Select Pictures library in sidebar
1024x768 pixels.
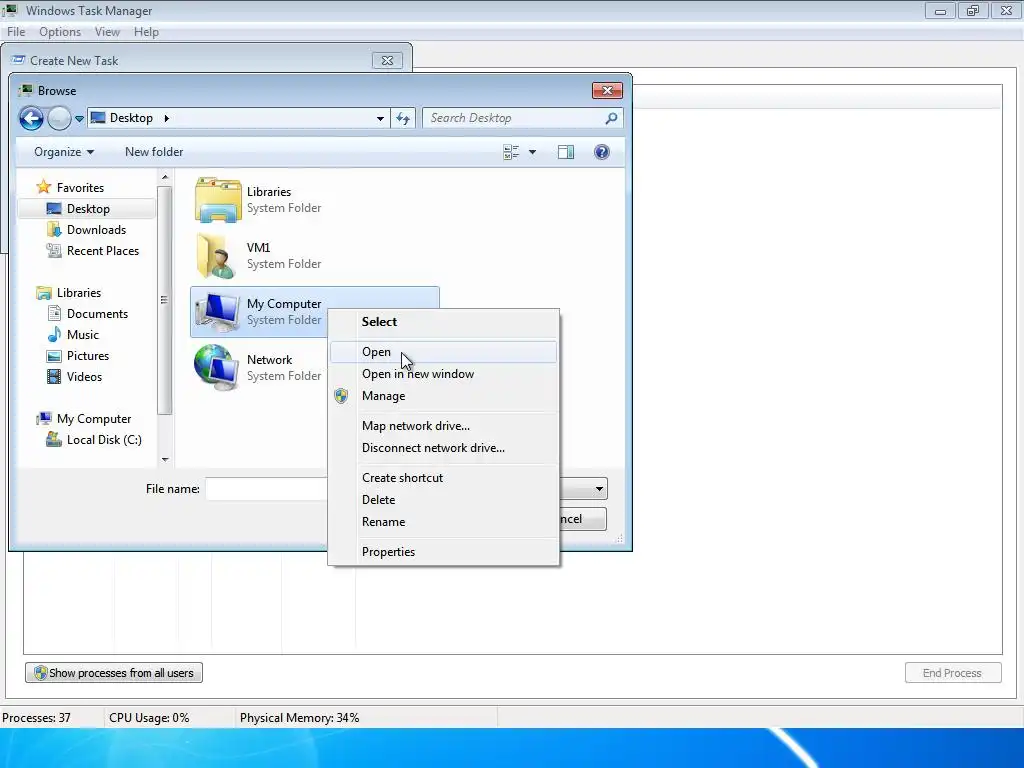[88, 356]
